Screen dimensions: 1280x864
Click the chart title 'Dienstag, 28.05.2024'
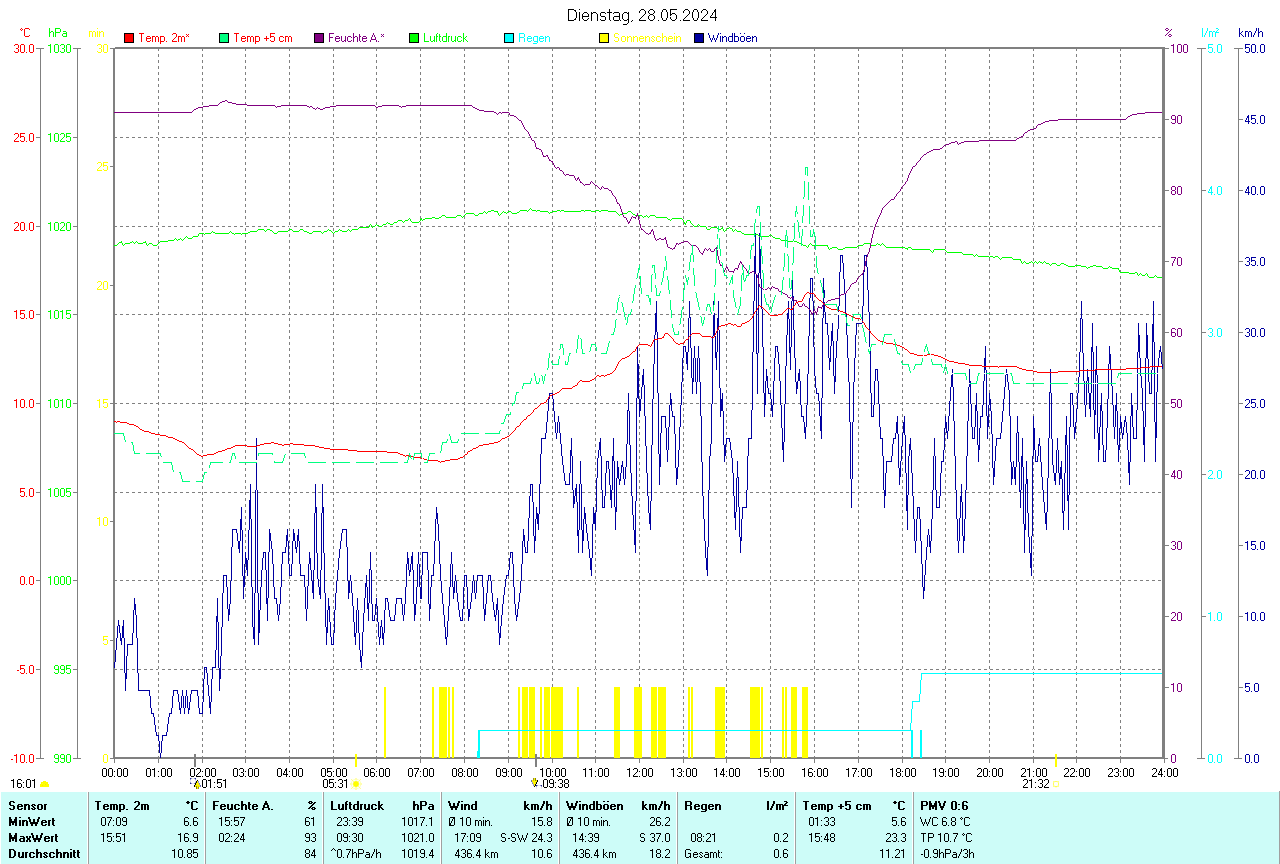pyautogui.click(x=642, y=15)
